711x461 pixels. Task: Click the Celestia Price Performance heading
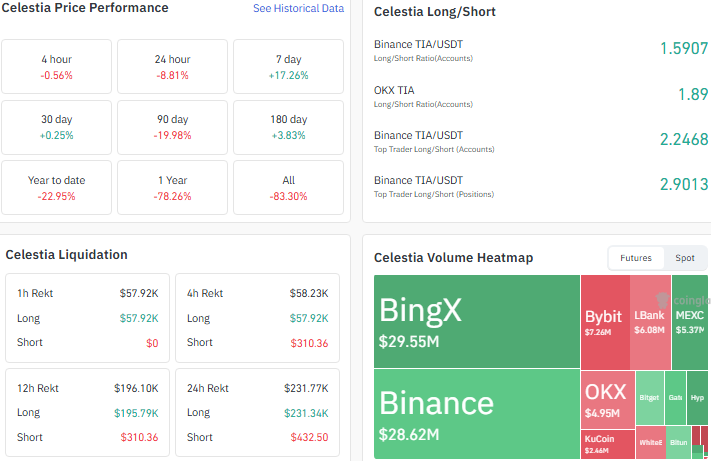pyautogui.click(x=85, y=8)
